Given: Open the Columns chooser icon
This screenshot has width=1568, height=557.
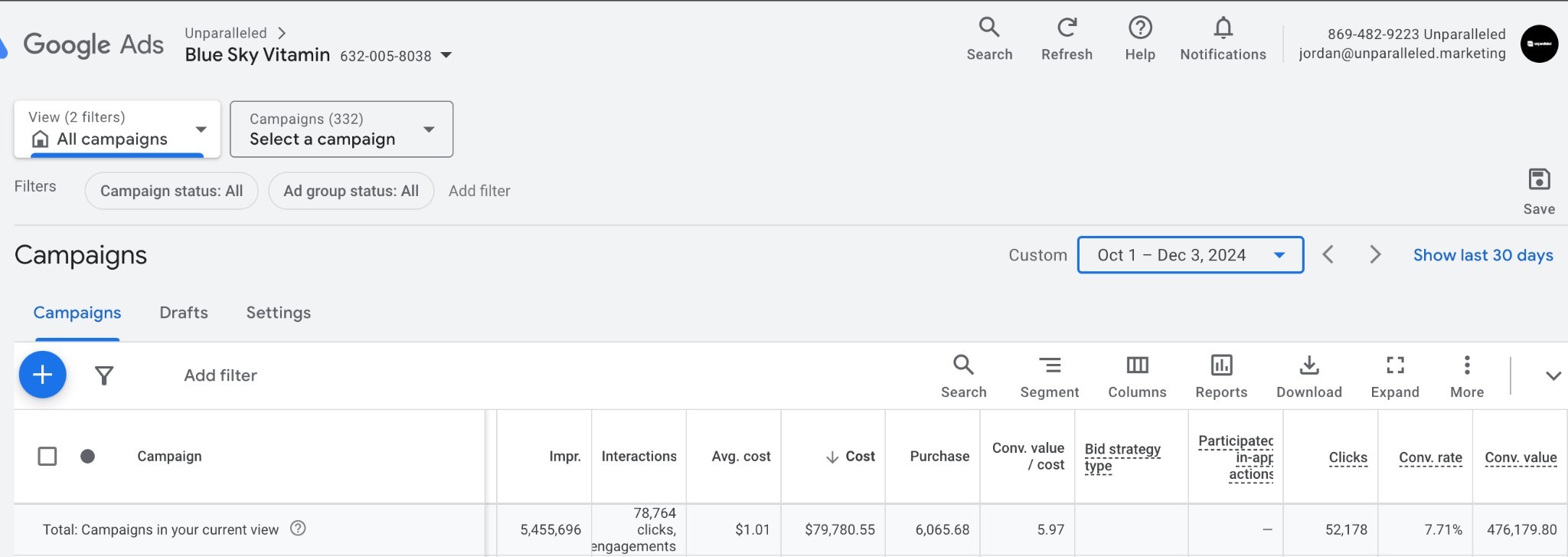Looking at the screenshot, I should (x=1137, y=365).
